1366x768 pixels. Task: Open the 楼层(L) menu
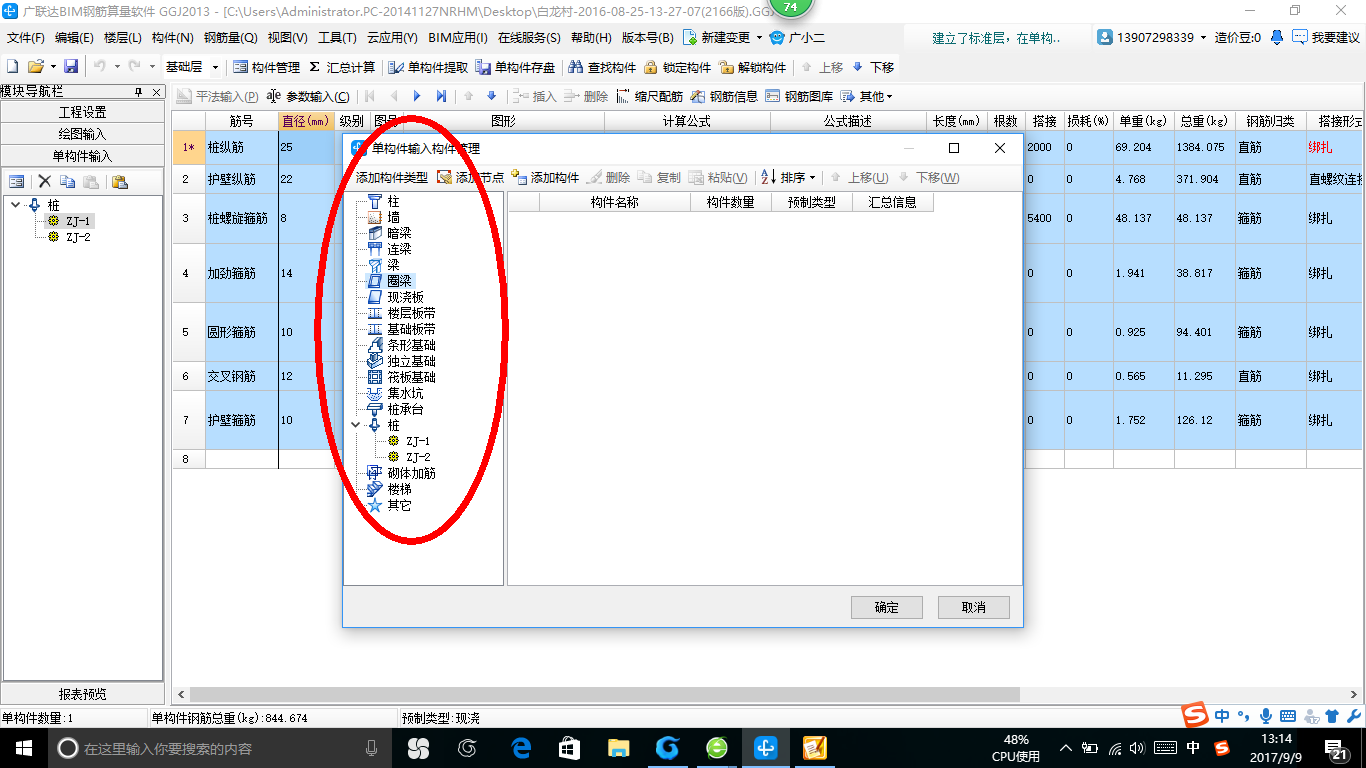click(123, 37)
